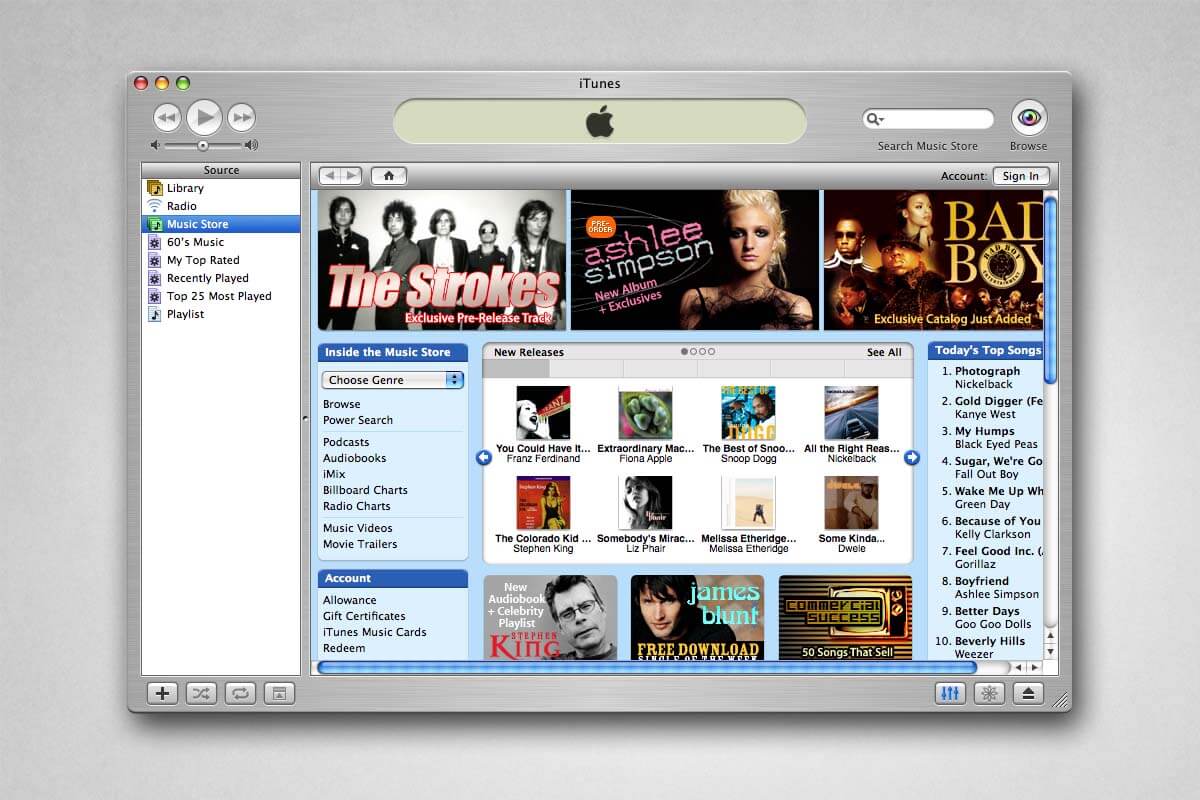Image resolution: width=1200 pixels, height=800 pixels.
Task: Open The Best of Snoop Dogg album
Action: [748, 413]
